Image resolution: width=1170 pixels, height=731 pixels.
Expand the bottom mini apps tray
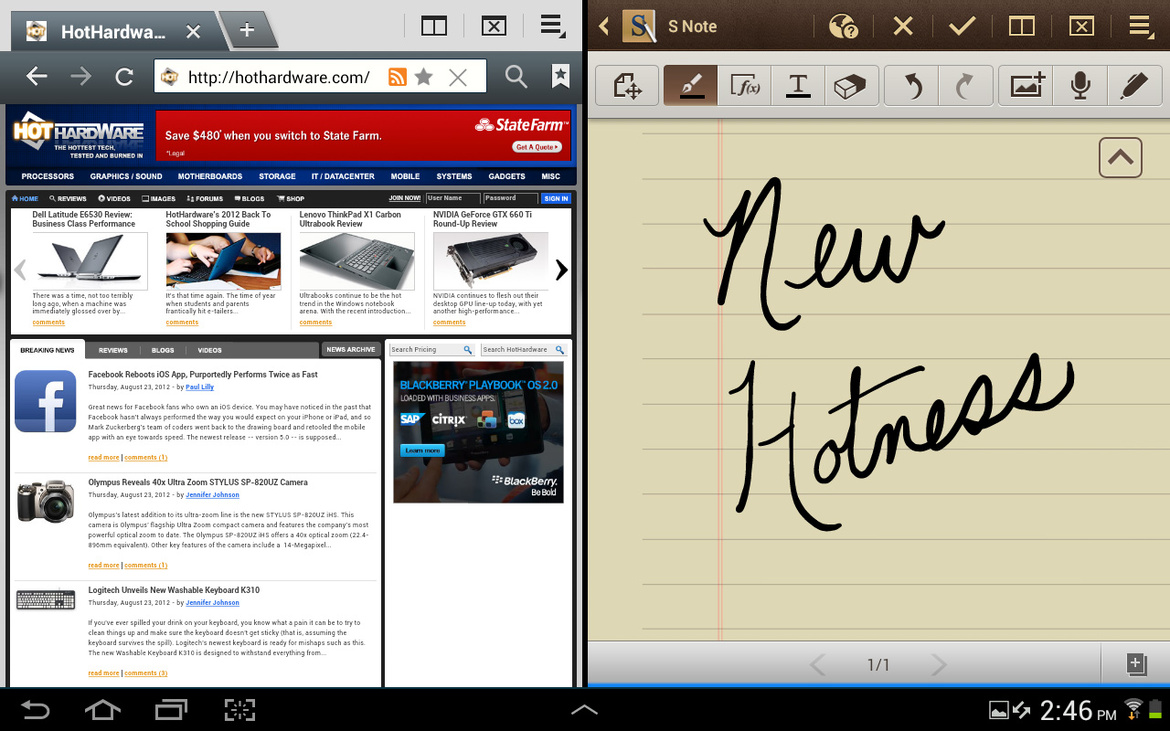pos(584,709)
